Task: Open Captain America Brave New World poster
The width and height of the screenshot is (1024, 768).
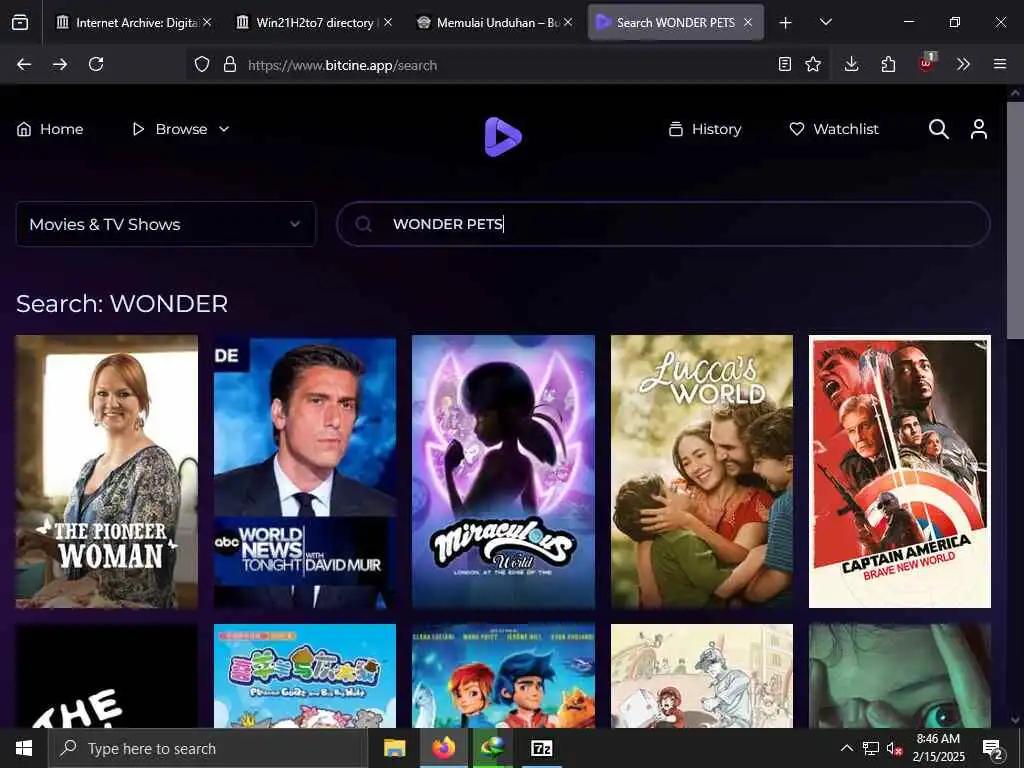Action: coord(900,472)
